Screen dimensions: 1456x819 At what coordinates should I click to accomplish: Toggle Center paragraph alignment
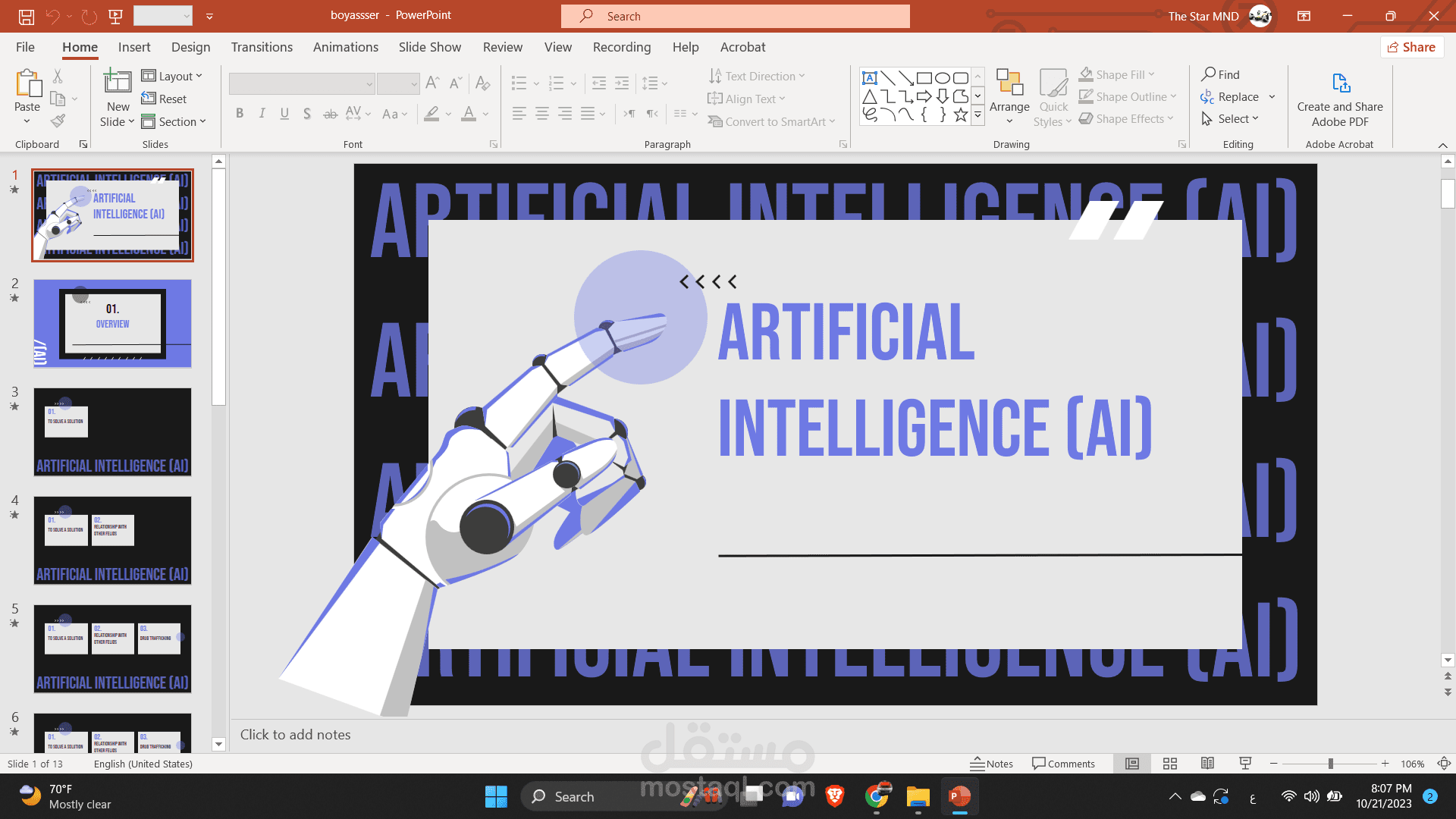[542, 114]
